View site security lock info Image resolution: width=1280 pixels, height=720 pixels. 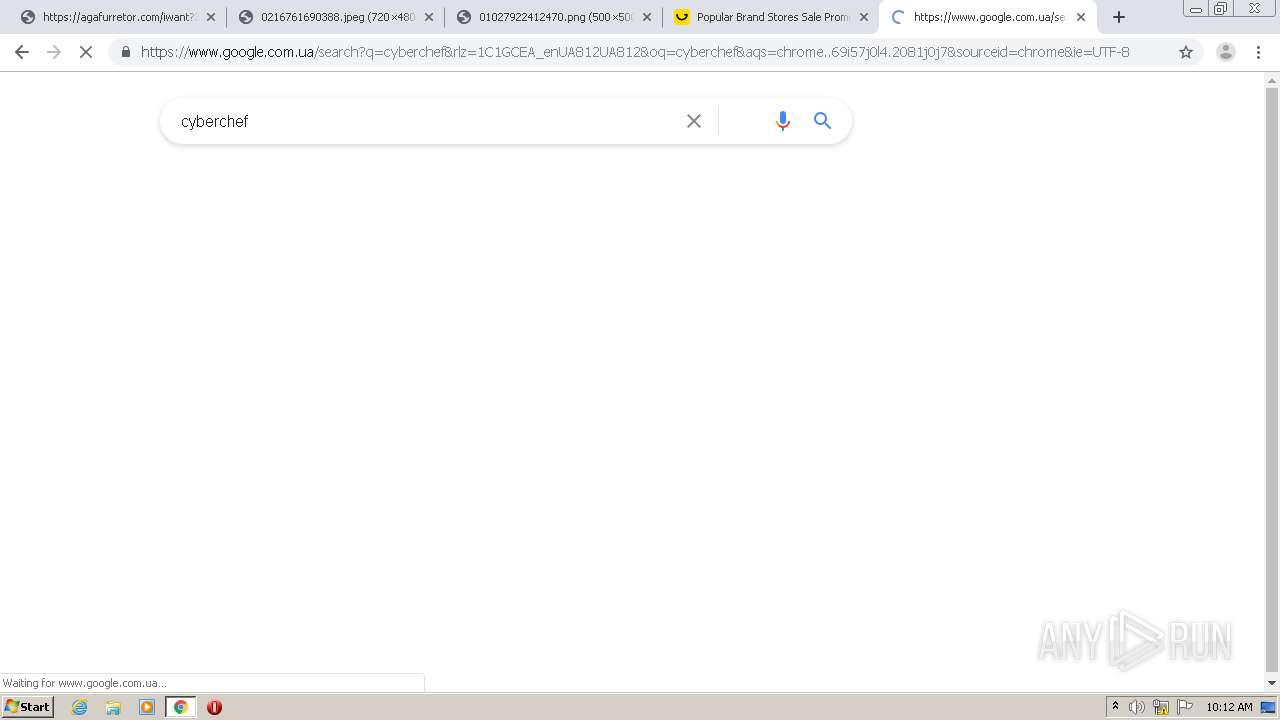point(125,52)
